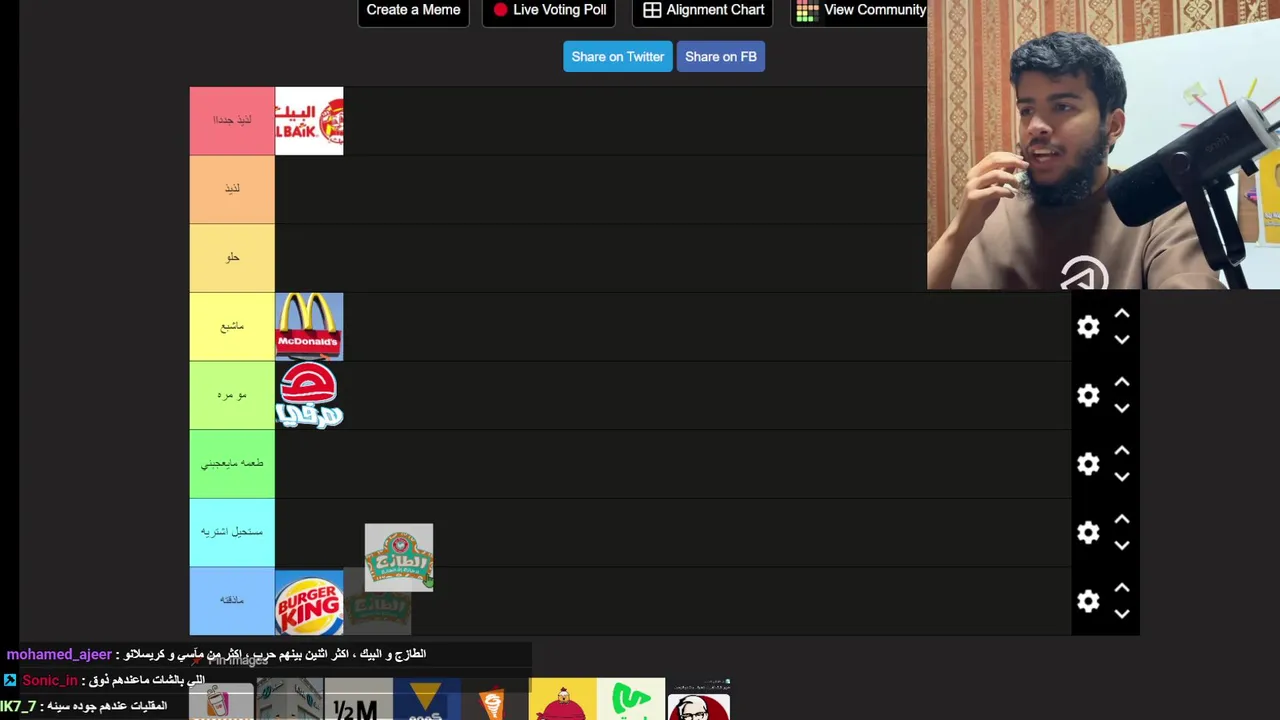The height and width of the screenshot is (720, 1280).
Task: Click the cyan مستحيل اشتريه tier label
Action: 232,533
